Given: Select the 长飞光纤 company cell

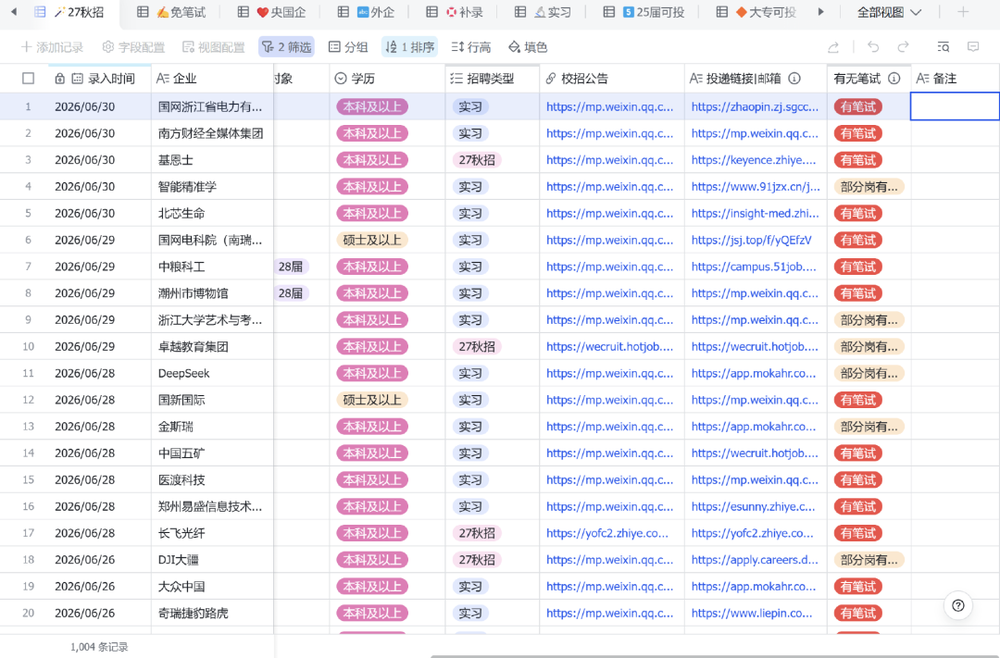Looking at the screenshot, I should 212,533.
